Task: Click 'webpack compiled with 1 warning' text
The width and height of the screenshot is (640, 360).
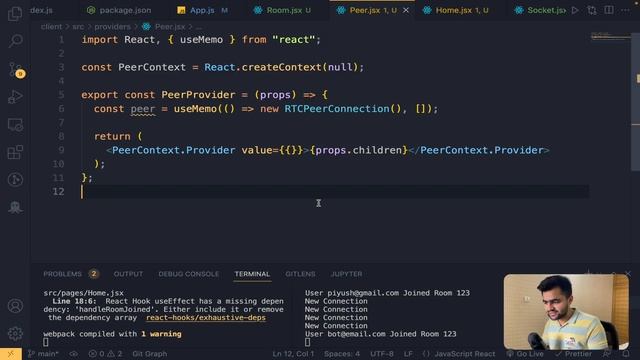Action: (x=112, y=334)
